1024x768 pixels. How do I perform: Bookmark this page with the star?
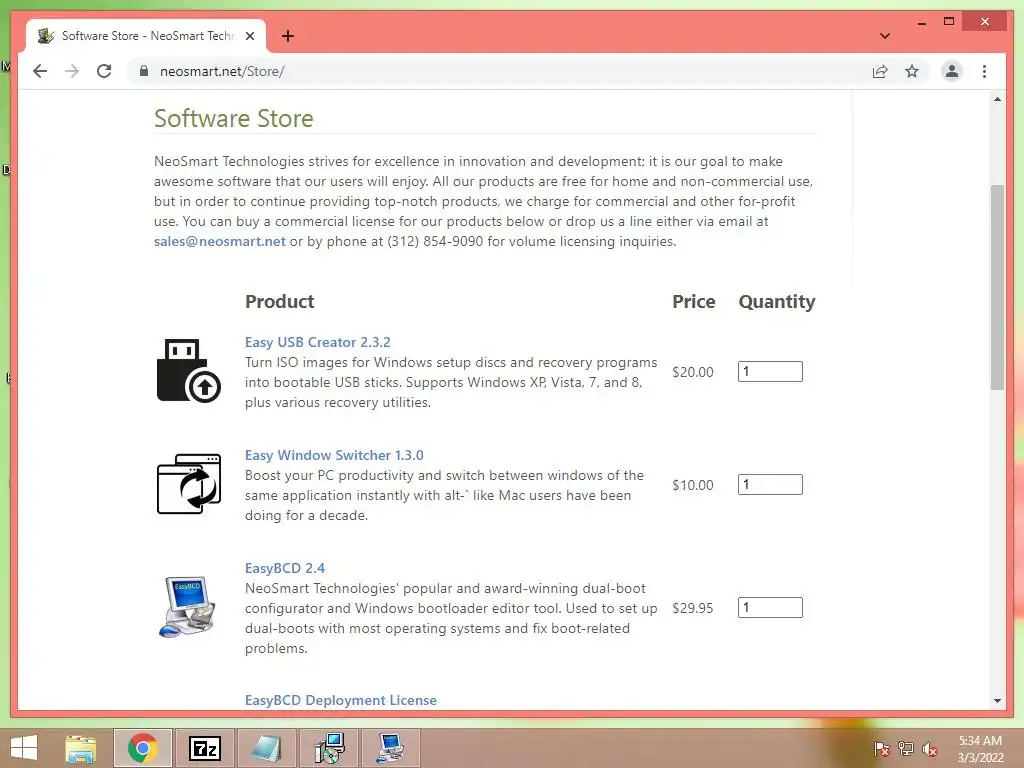[912, 71]
